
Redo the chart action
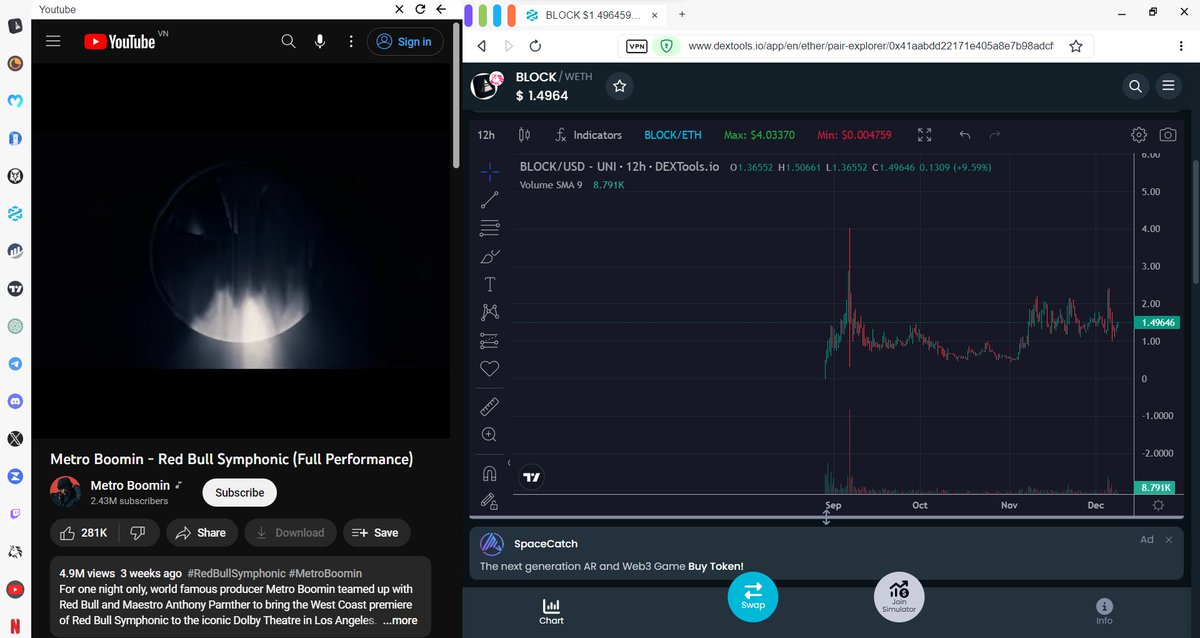pos(995,135)
